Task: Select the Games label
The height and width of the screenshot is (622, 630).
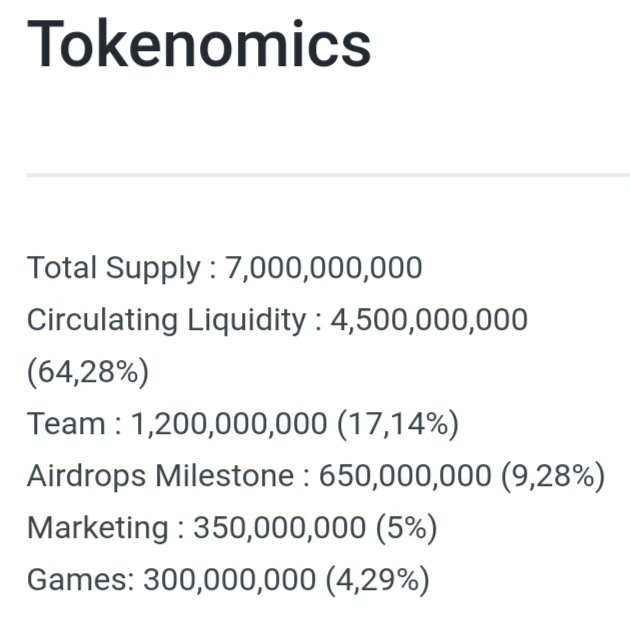Action: [x=80, y=579]
